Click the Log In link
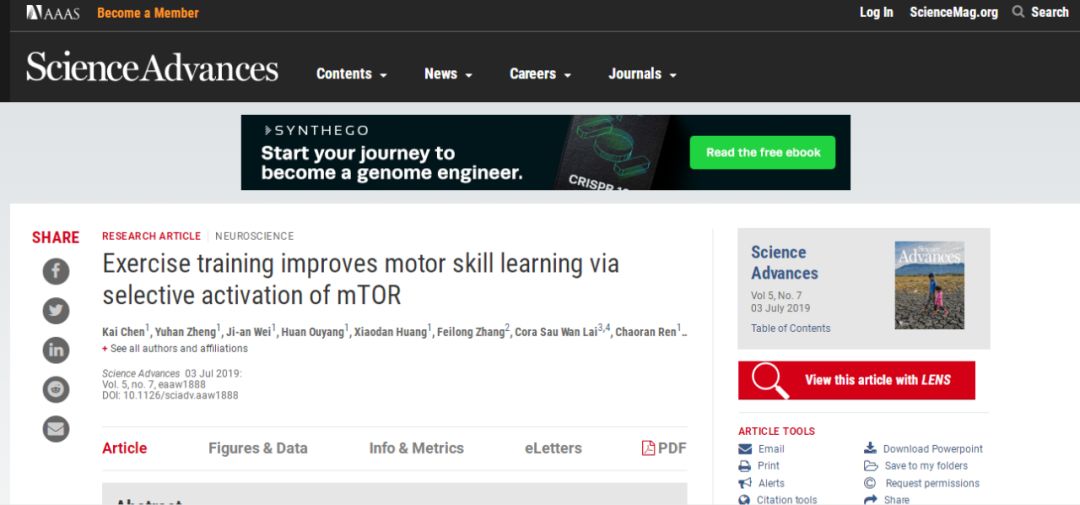This screenshot has width=1080, height=505. click(x=876, y=12)
